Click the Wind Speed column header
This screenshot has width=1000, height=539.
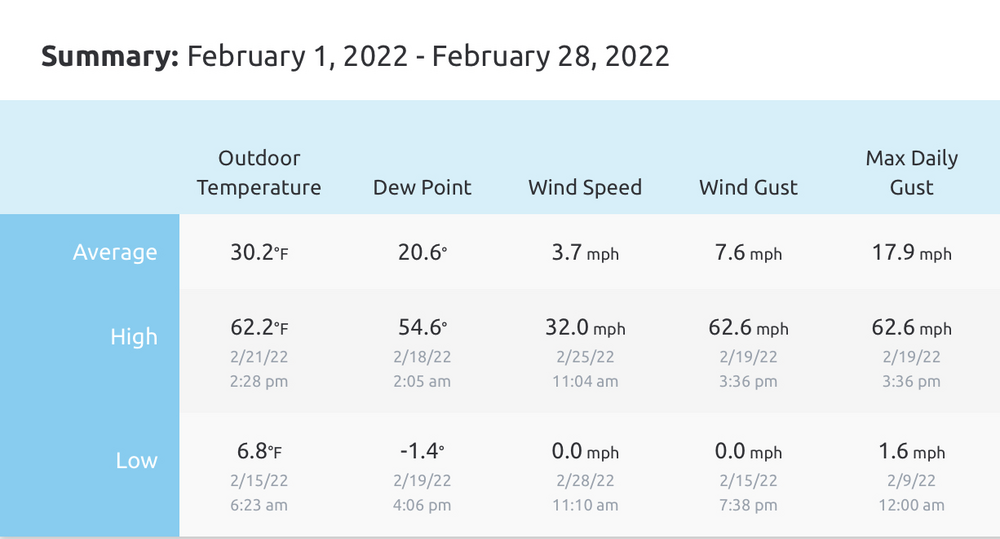(x=585, y=188)
